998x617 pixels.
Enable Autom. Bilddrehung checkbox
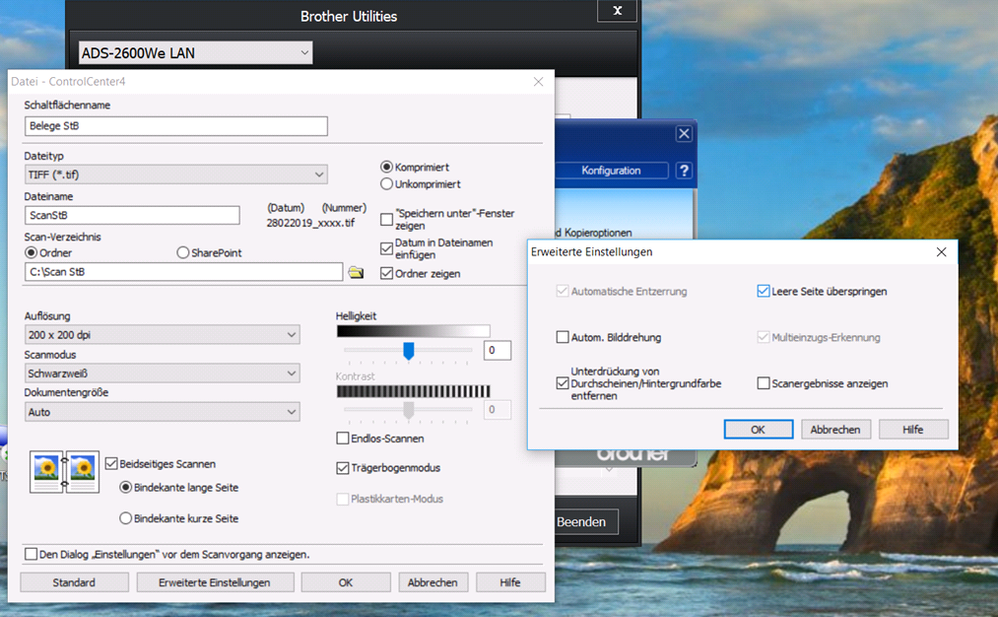(562, 337)
